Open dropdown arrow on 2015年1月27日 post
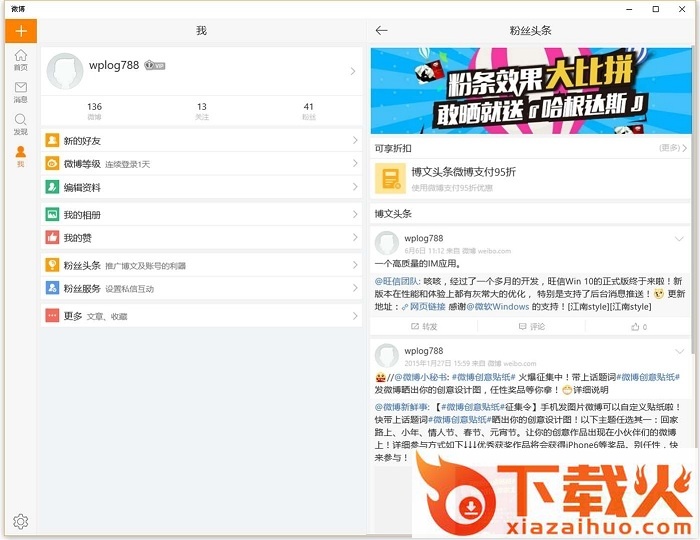This screenshot has height=540, width=700. pyautogui.click(x=679, y=352)
